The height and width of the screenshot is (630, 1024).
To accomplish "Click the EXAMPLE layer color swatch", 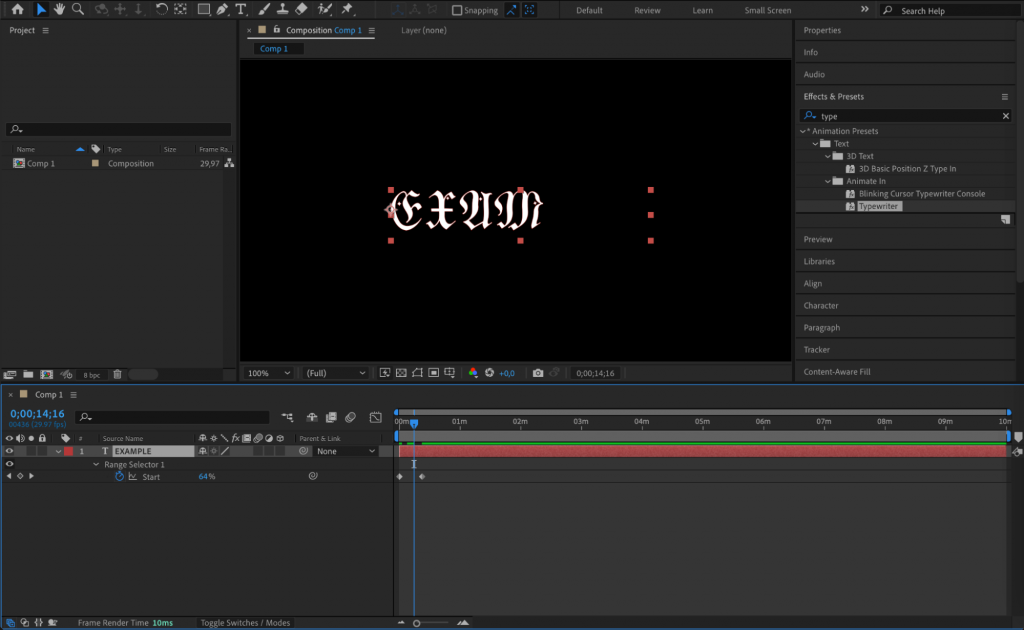I will [68, 451].
